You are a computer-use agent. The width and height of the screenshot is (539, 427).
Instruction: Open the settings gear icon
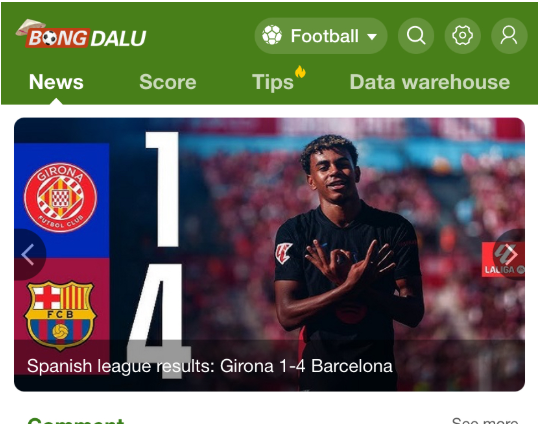(462, 36)
